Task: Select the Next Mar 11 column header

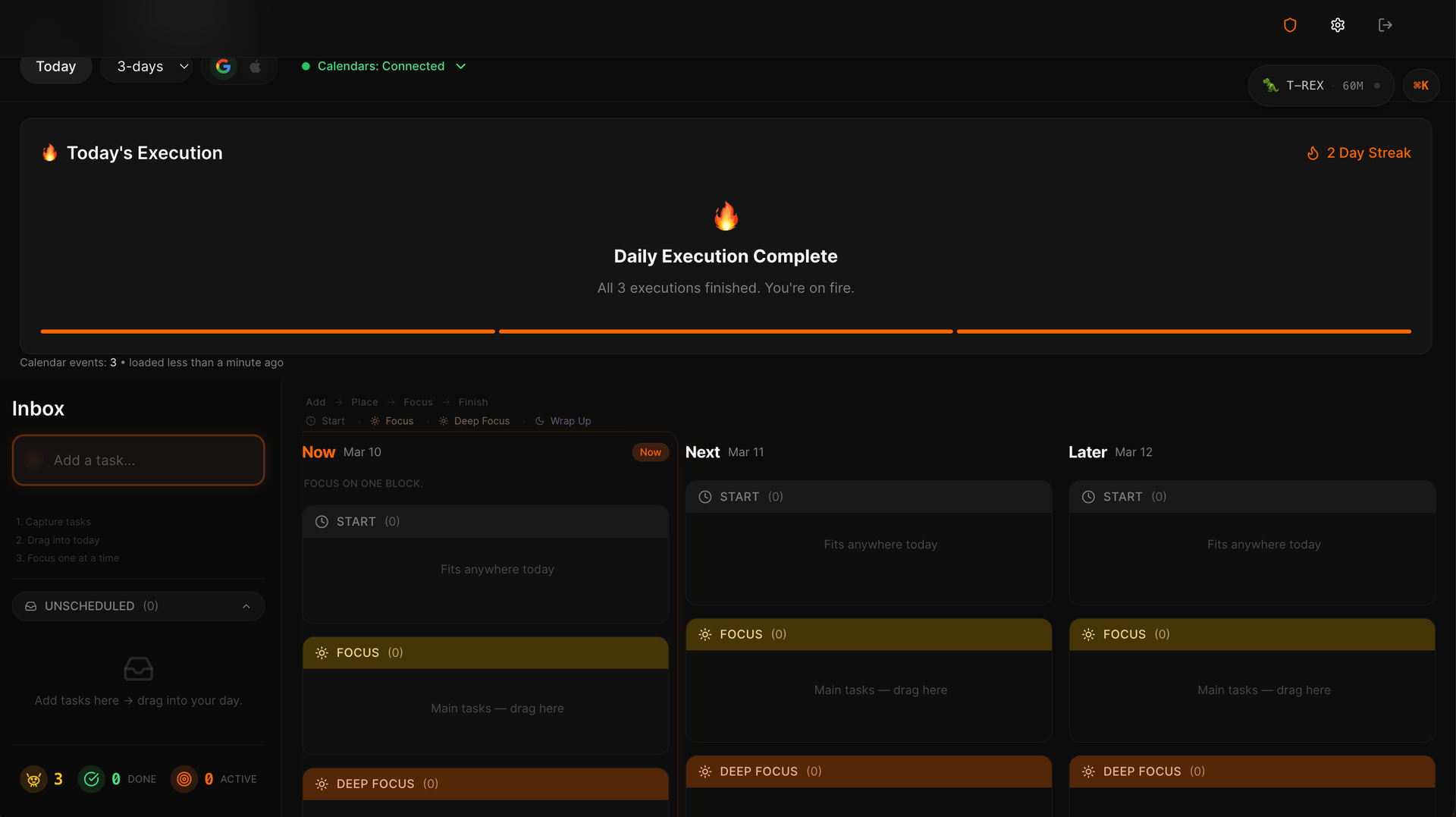Action: click(x=724, y=452)
